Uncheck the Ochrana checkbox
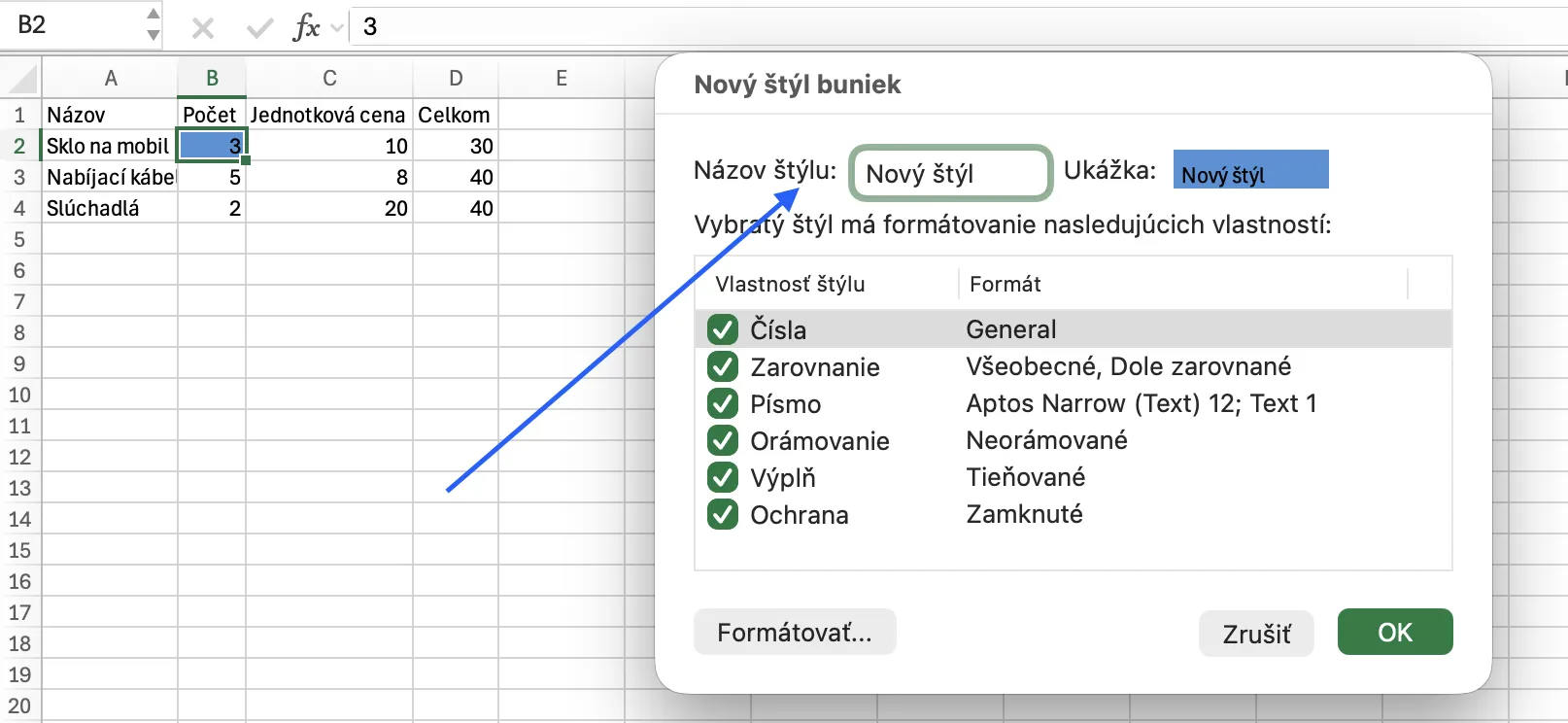Viewport: 1568px width, 723px height. tap(723, 514)
